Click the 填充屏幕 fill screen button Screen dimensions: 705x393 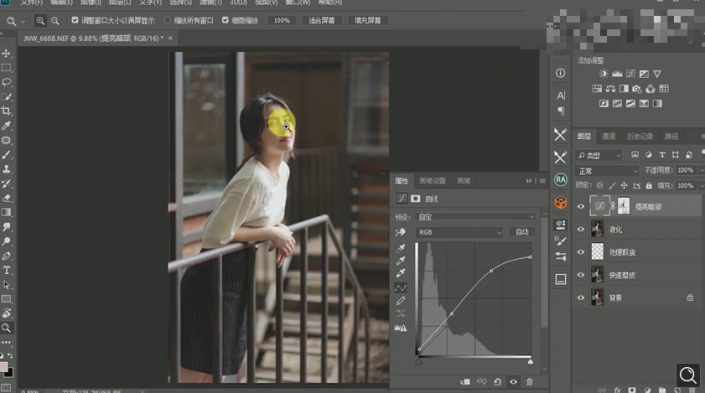[368, 21]
